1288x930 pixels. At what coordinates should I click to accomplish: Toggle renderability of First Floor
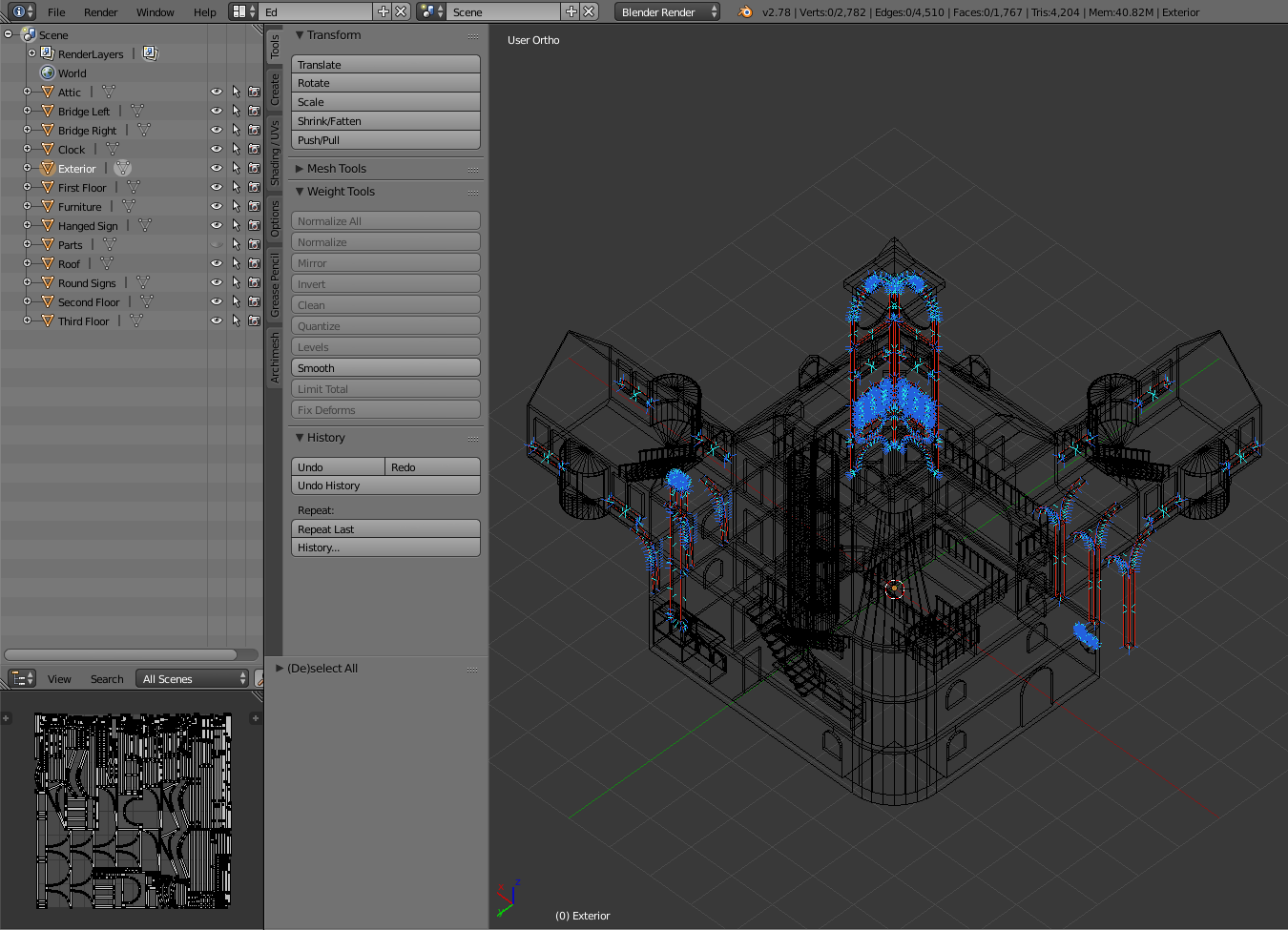tap(254, 188)
